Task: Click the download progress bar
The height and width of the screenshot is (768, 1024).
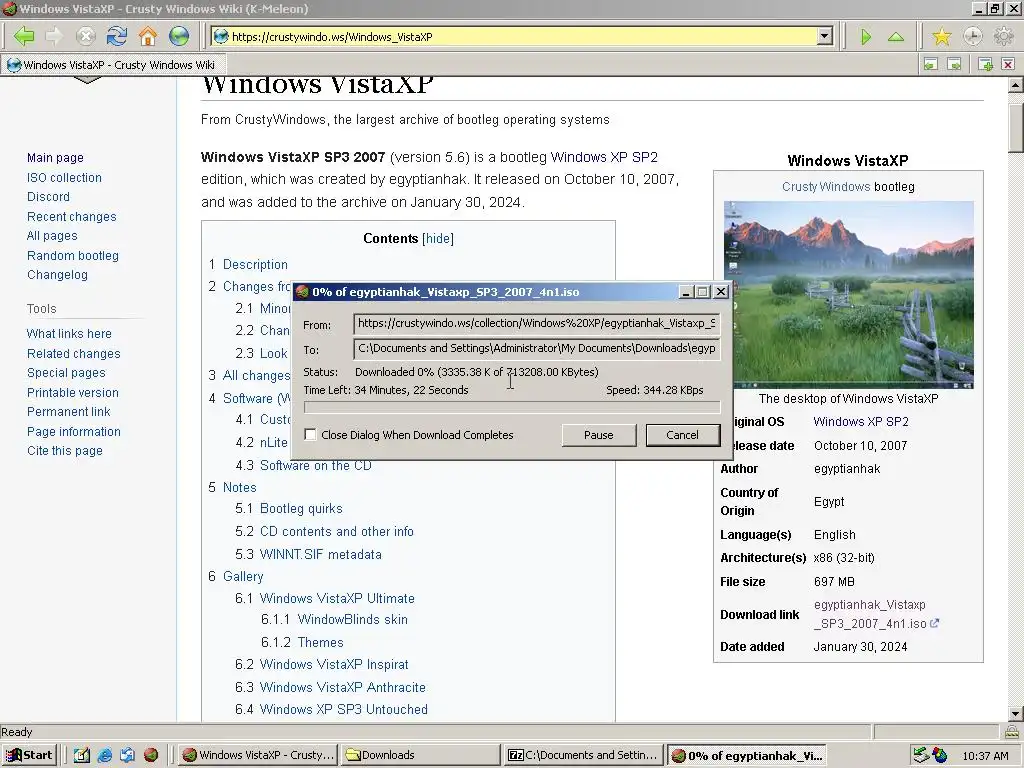Action: point(512,408)
